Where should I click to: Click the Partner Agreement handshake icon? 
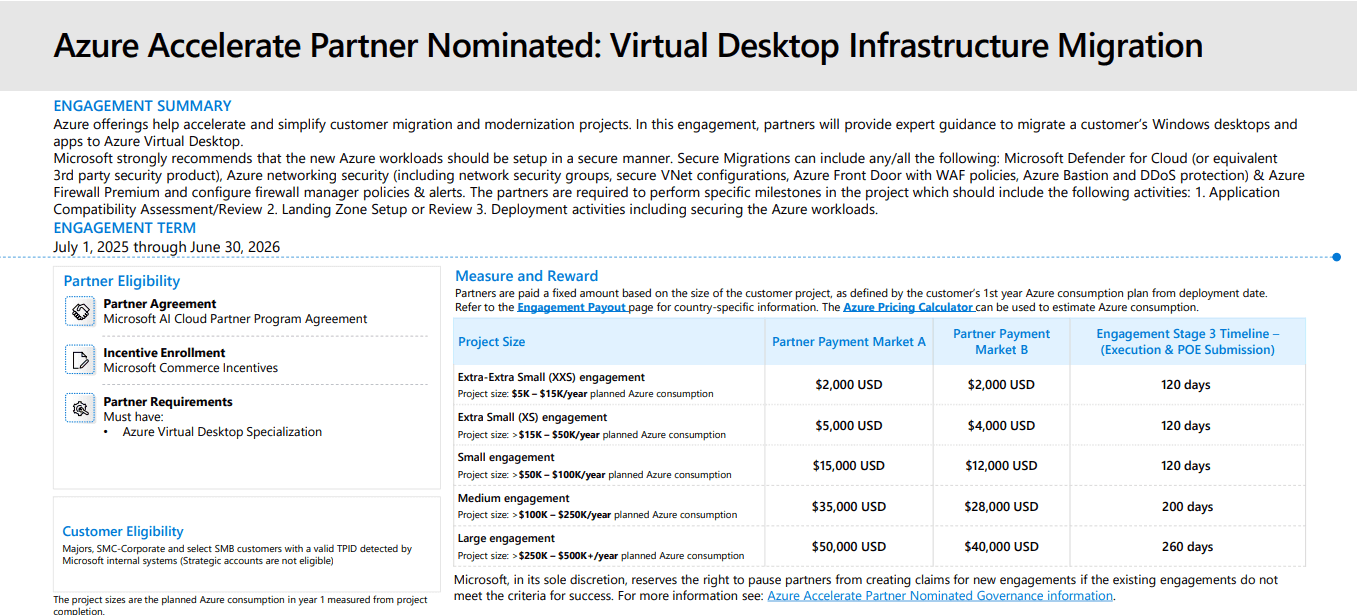[79, 311]
